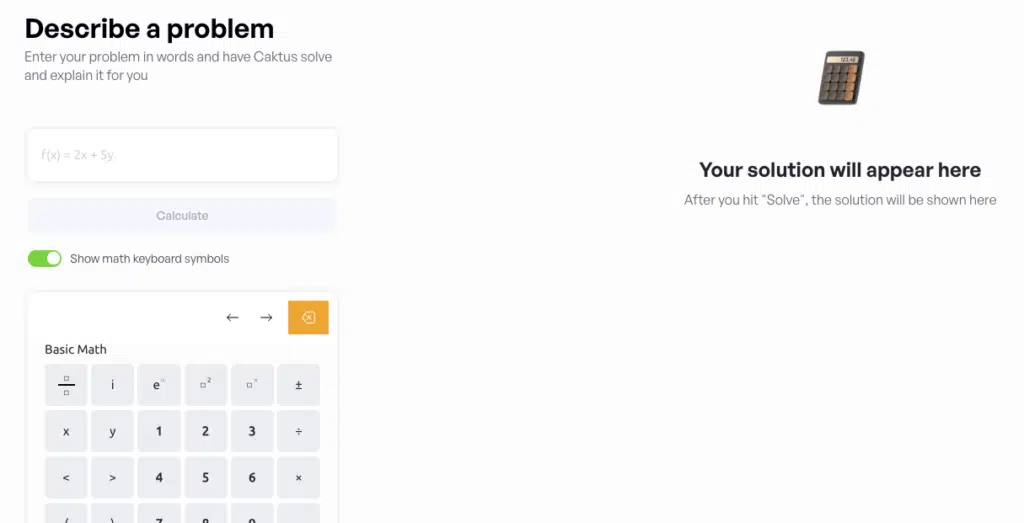Insert the multiplication sign

click(x=298, y=478)
